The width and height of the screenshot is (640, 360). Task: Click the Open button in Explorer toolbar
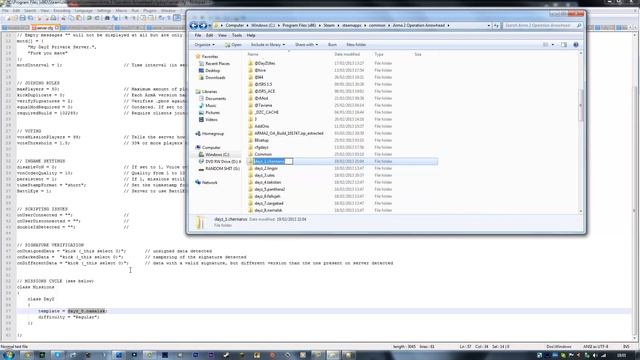[234, 44]
